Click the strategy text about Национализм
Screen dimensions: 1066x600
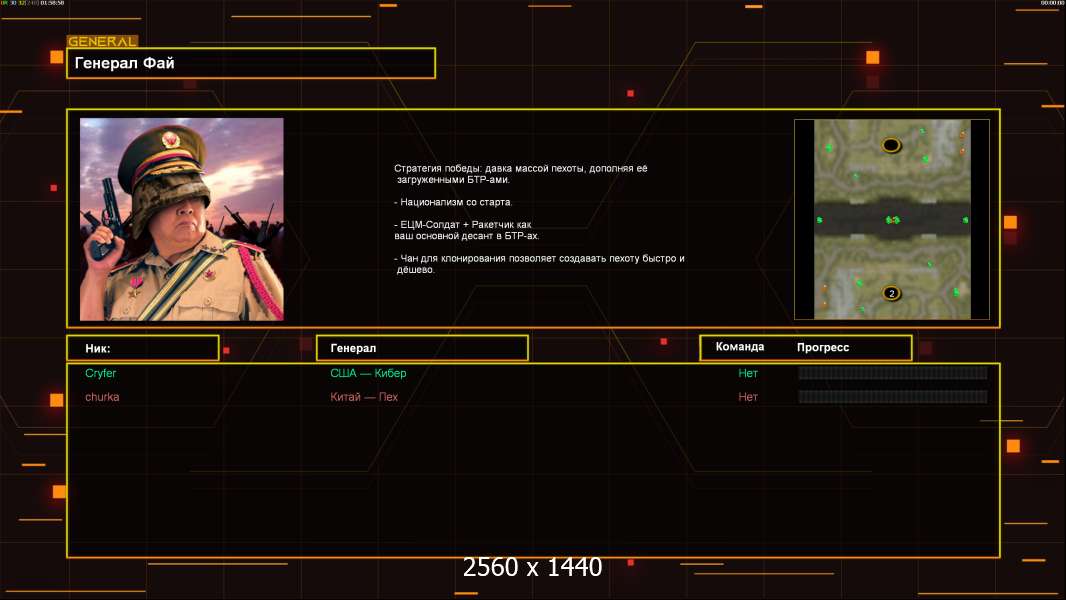453,202
